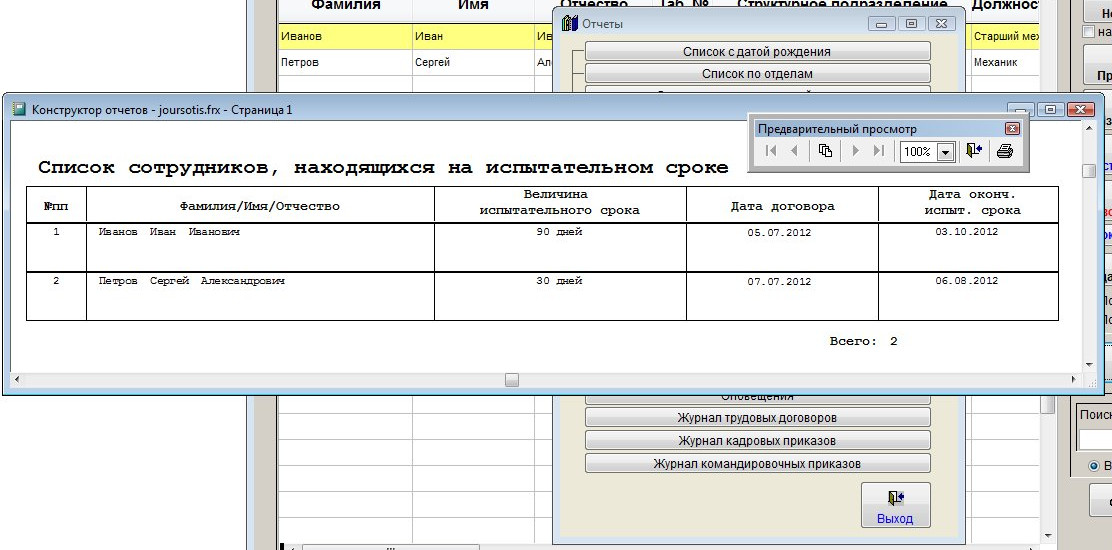
Task: Toggle the checkbox labeled на at right edge
Action: coord(1089,32)
